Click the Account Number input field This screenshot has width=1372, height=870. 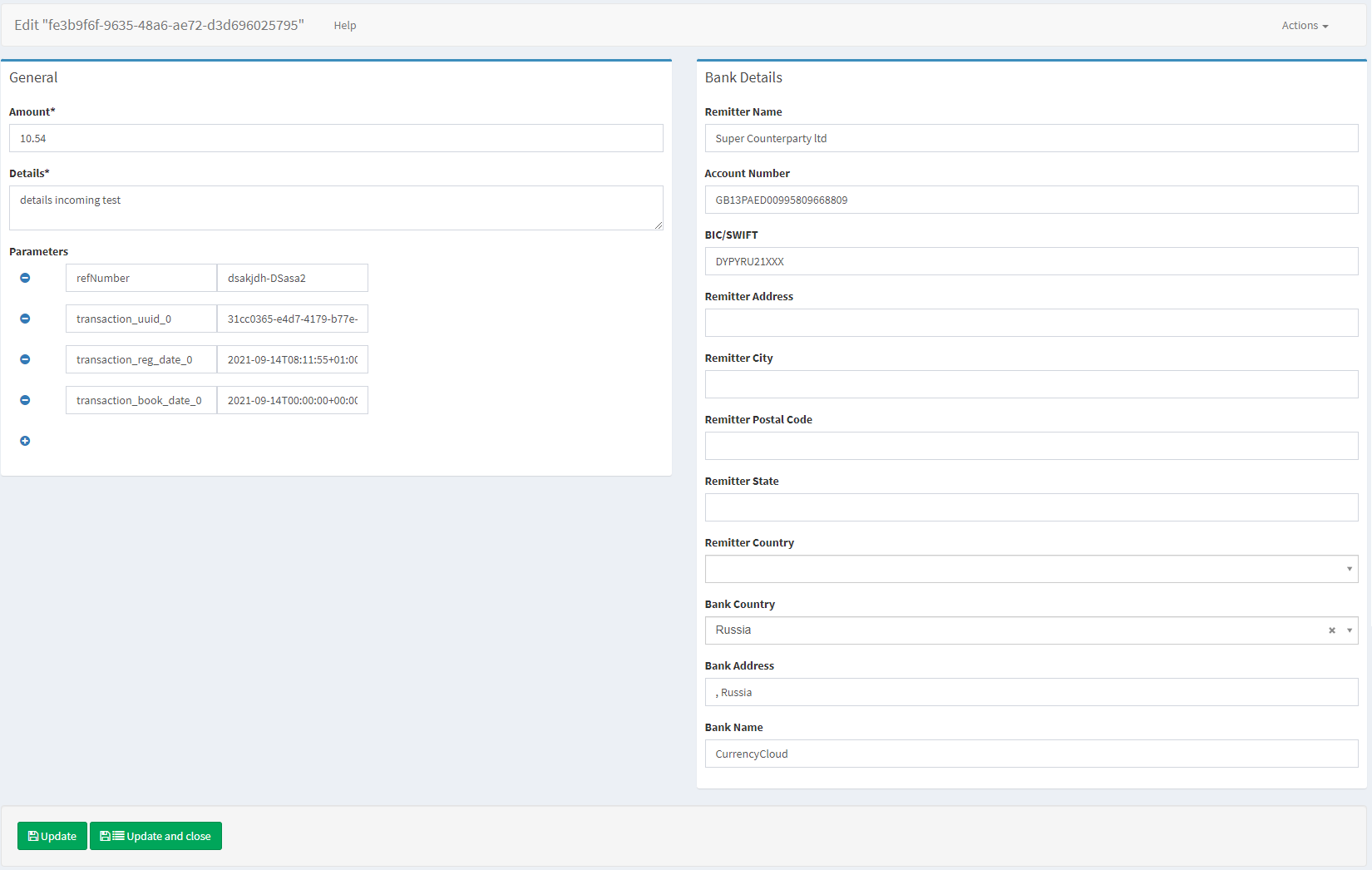[x=1031, y=200]
